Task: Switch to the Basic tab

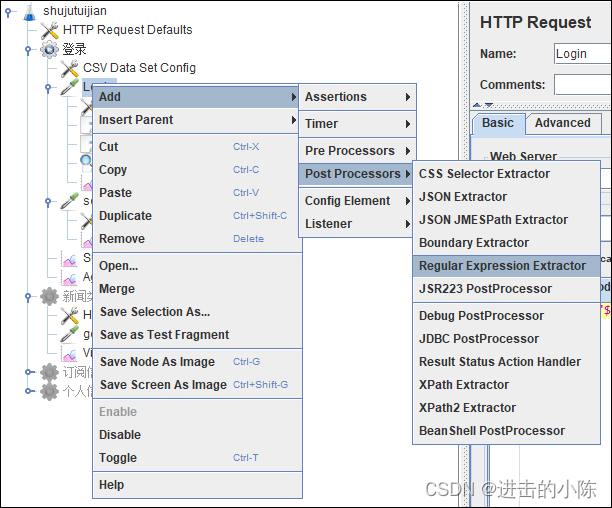Action: pyautogui.click(x=498, y=123)
